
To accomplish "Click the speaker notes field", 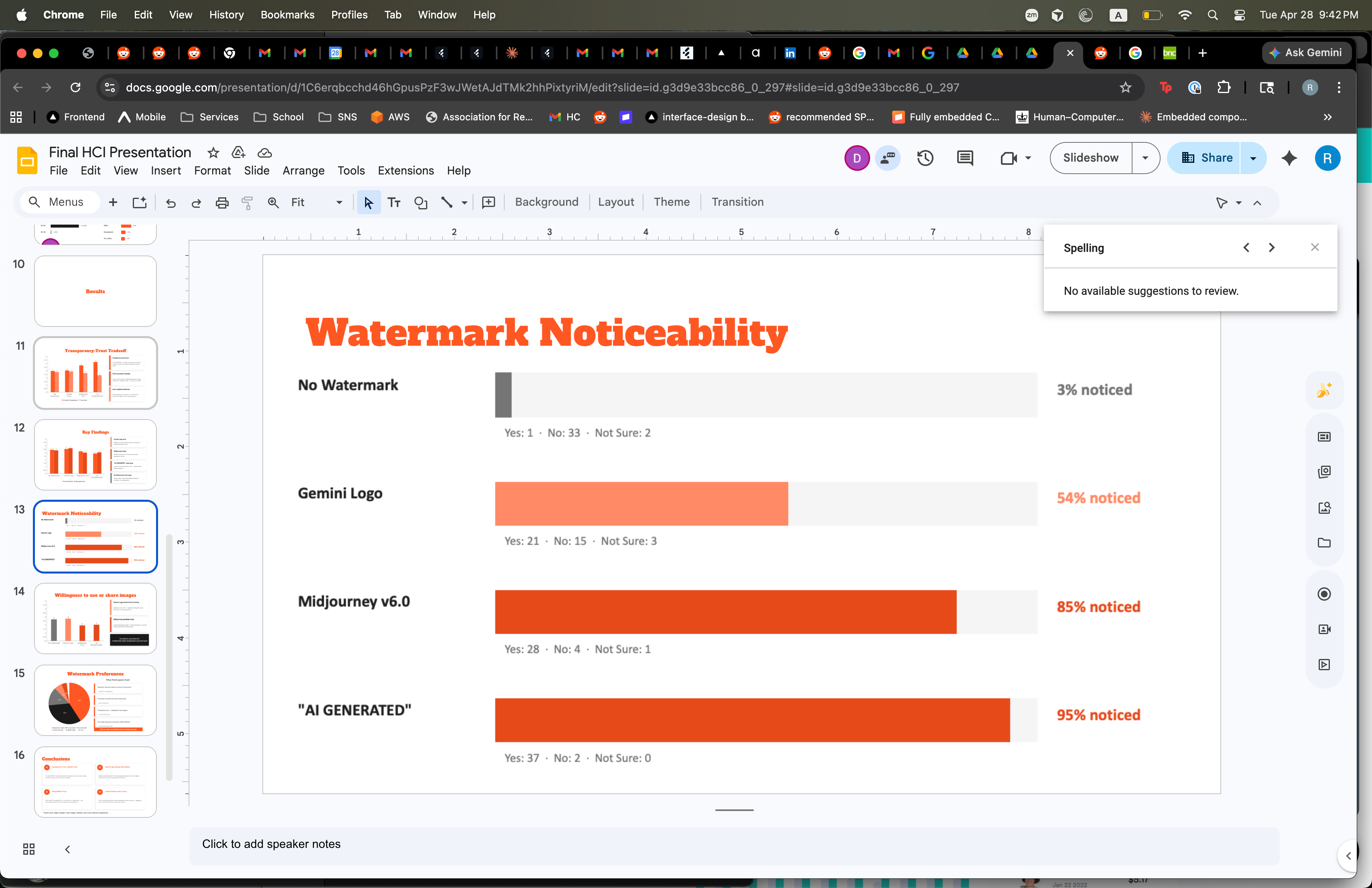I will [x=734, y=845].
